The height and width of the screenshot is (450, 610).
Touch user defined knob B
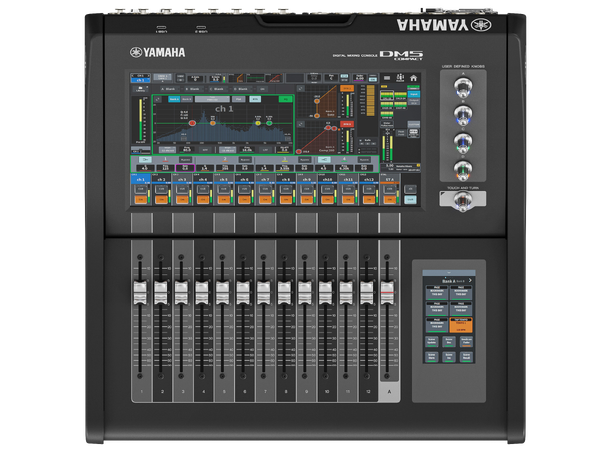click(463, 115)
